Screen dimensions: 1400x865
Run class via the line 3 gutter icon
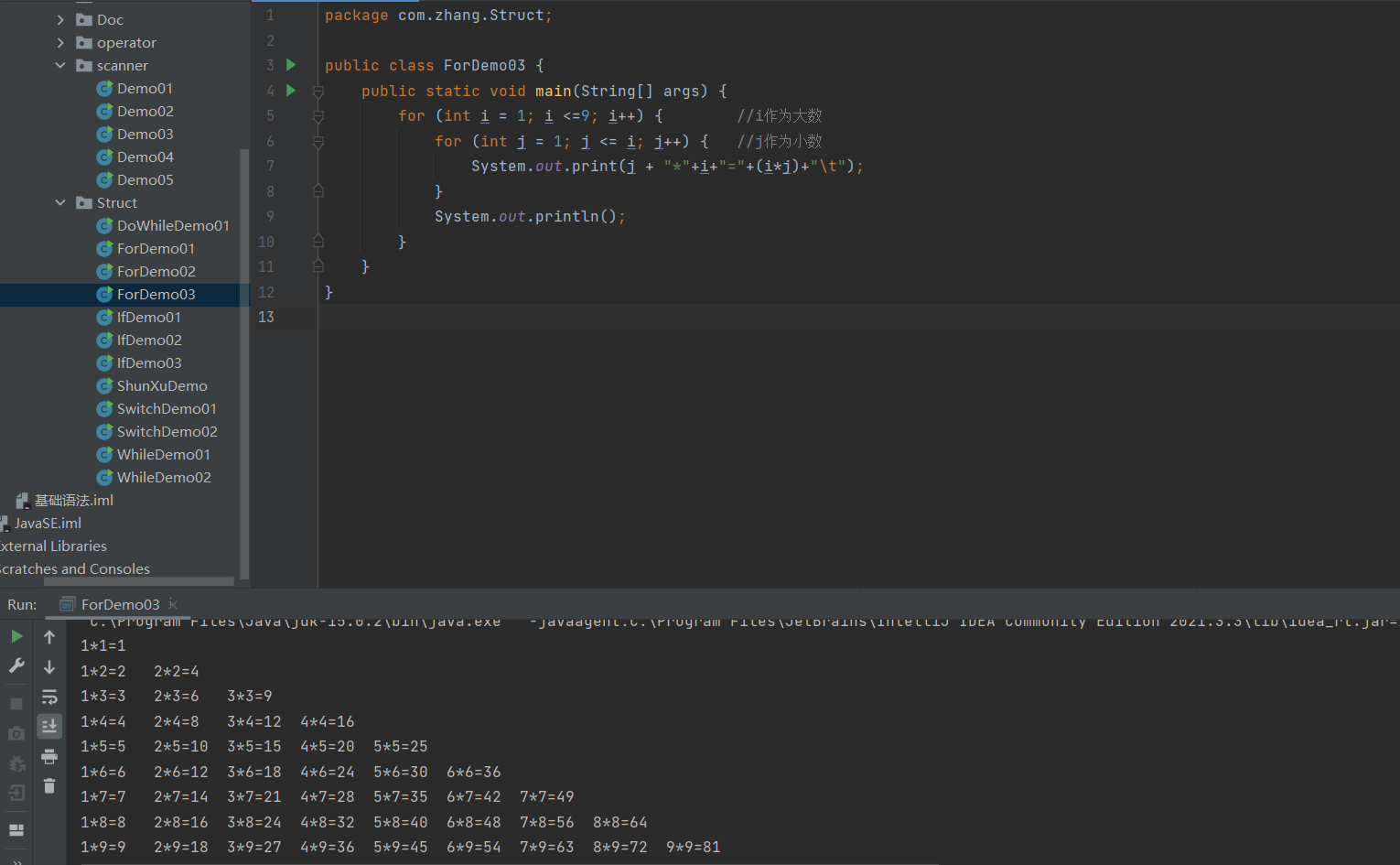click(x=291, y=65)
